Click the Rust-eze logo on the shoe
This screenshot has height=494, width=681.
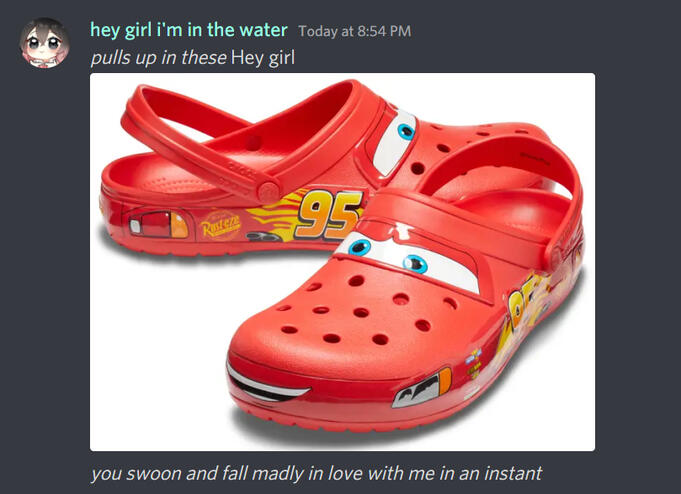[219, 225]
